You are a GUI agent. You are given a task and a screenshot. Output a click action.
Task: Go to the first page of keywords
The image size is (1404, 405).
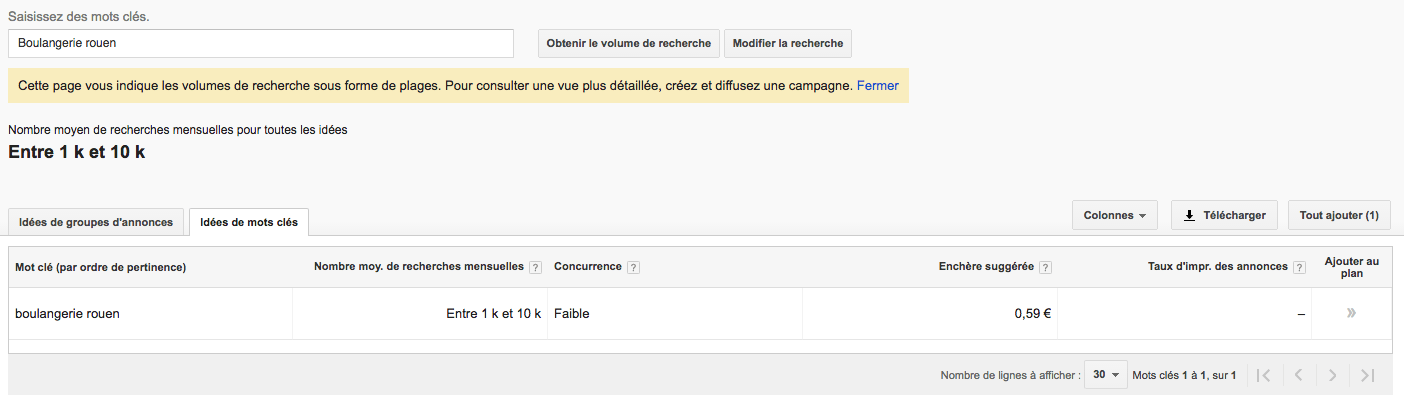[1263, 375]
